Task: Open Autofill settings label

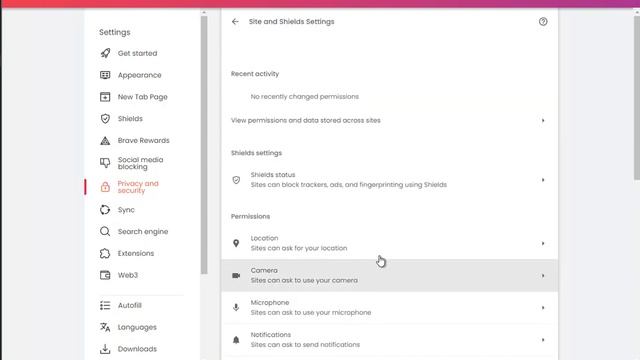Action: click(129, 305)
